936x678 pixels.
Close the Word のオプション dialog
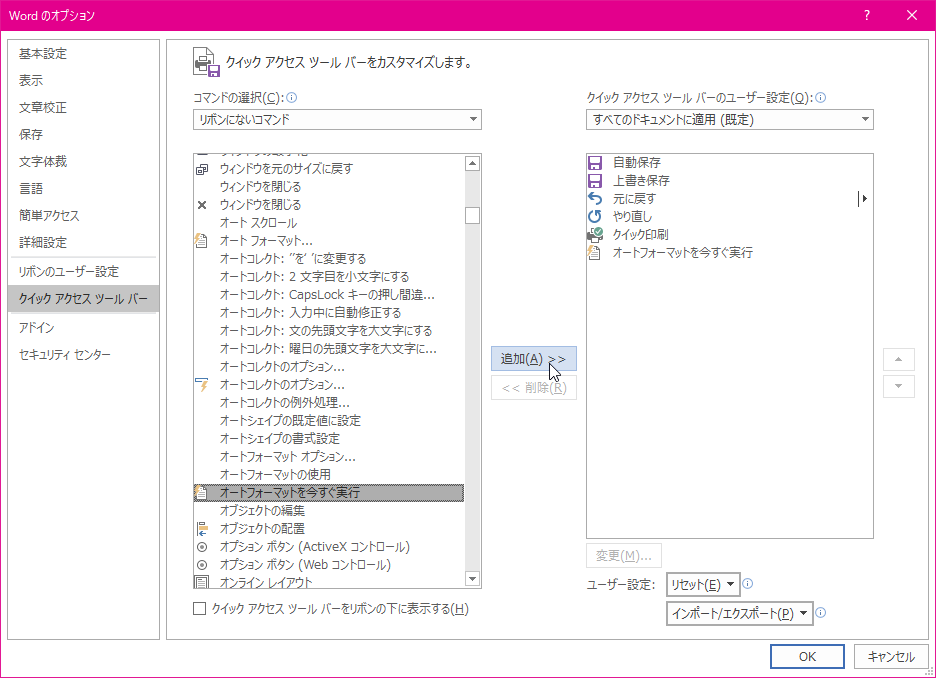tap(912, 16)
